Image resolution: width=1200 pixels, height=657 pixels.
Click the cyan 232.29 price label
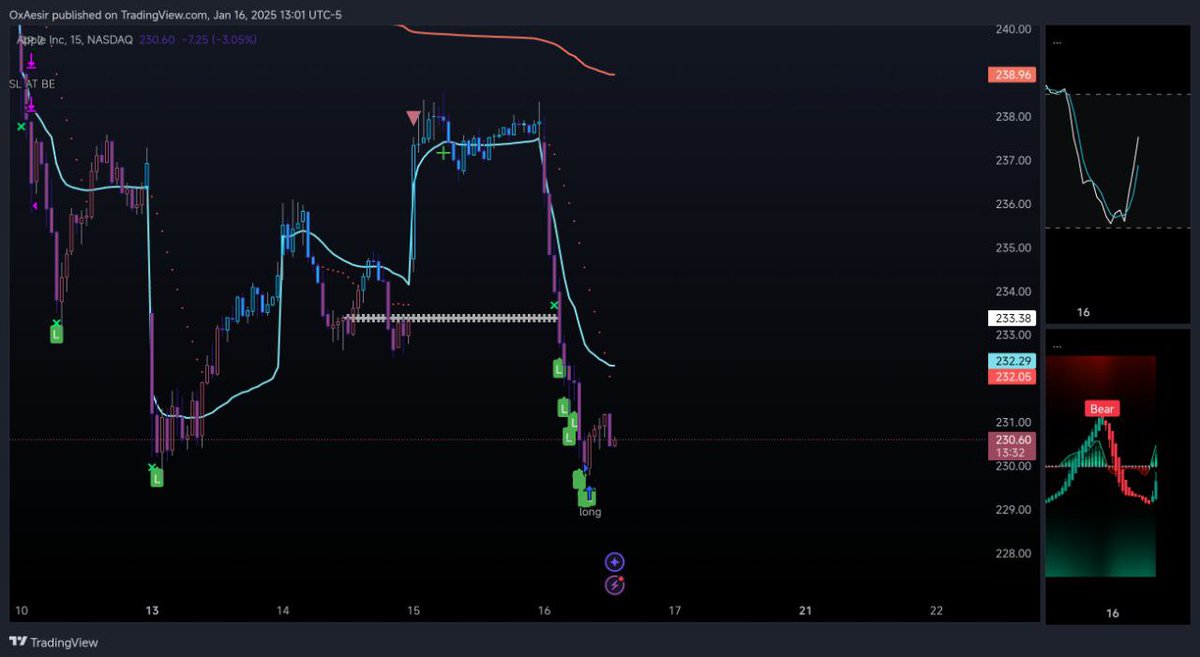[1010, 360]
